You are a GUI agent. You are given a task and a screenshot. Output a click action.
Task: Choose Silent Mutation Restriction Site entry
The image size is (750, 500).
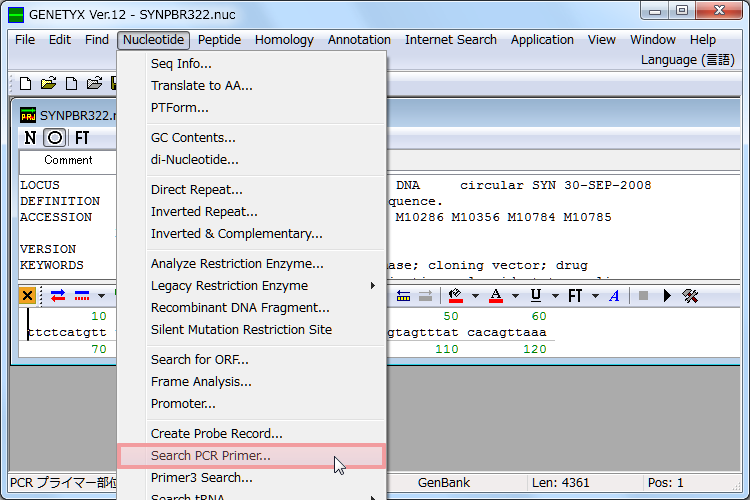252,330
